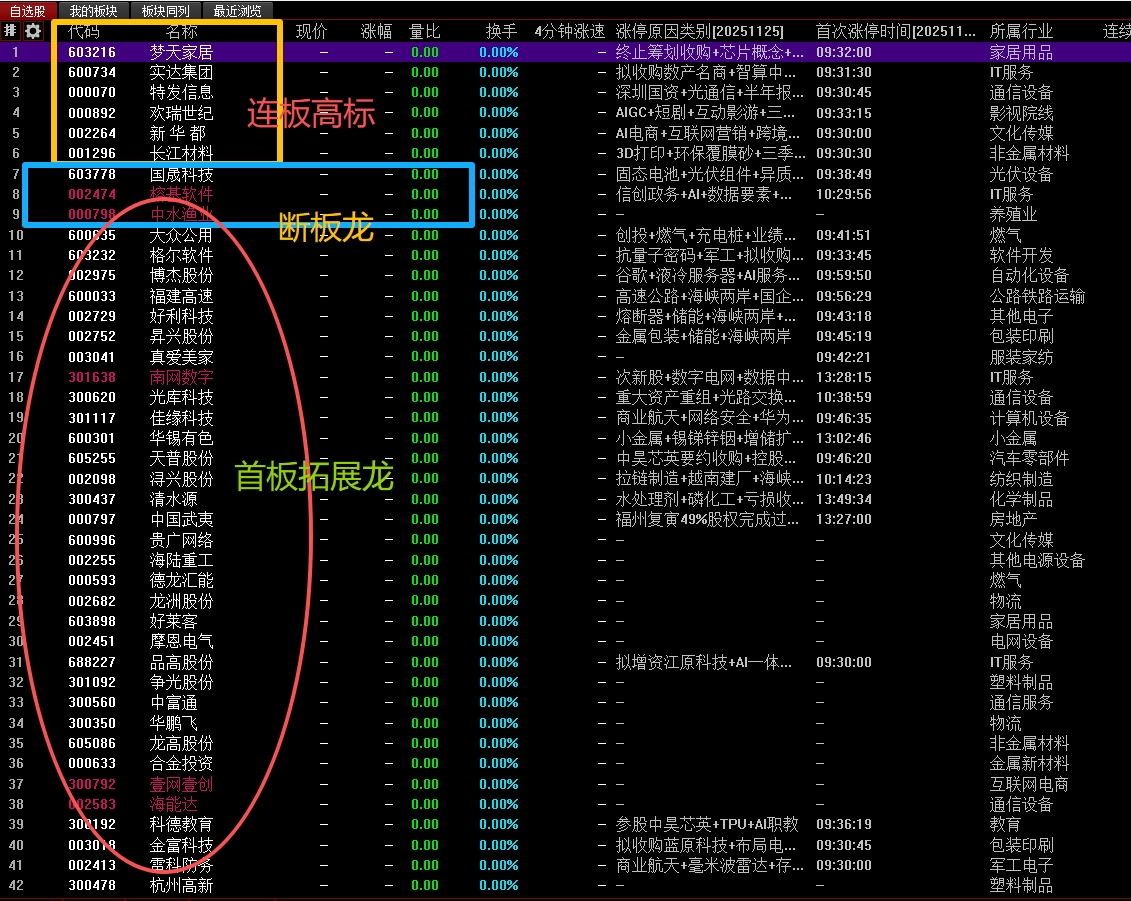This screenshot has height=901, width=1131.
Task: Select stock row 天普股份
Action: (x=566, y=458)
